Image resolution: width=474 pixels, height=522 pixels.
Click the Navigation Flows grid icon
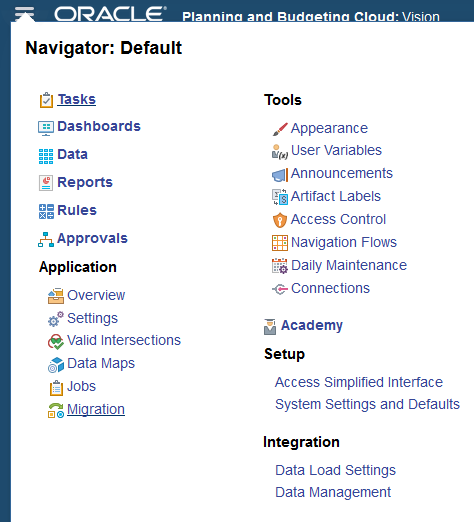tap(280, 243)
